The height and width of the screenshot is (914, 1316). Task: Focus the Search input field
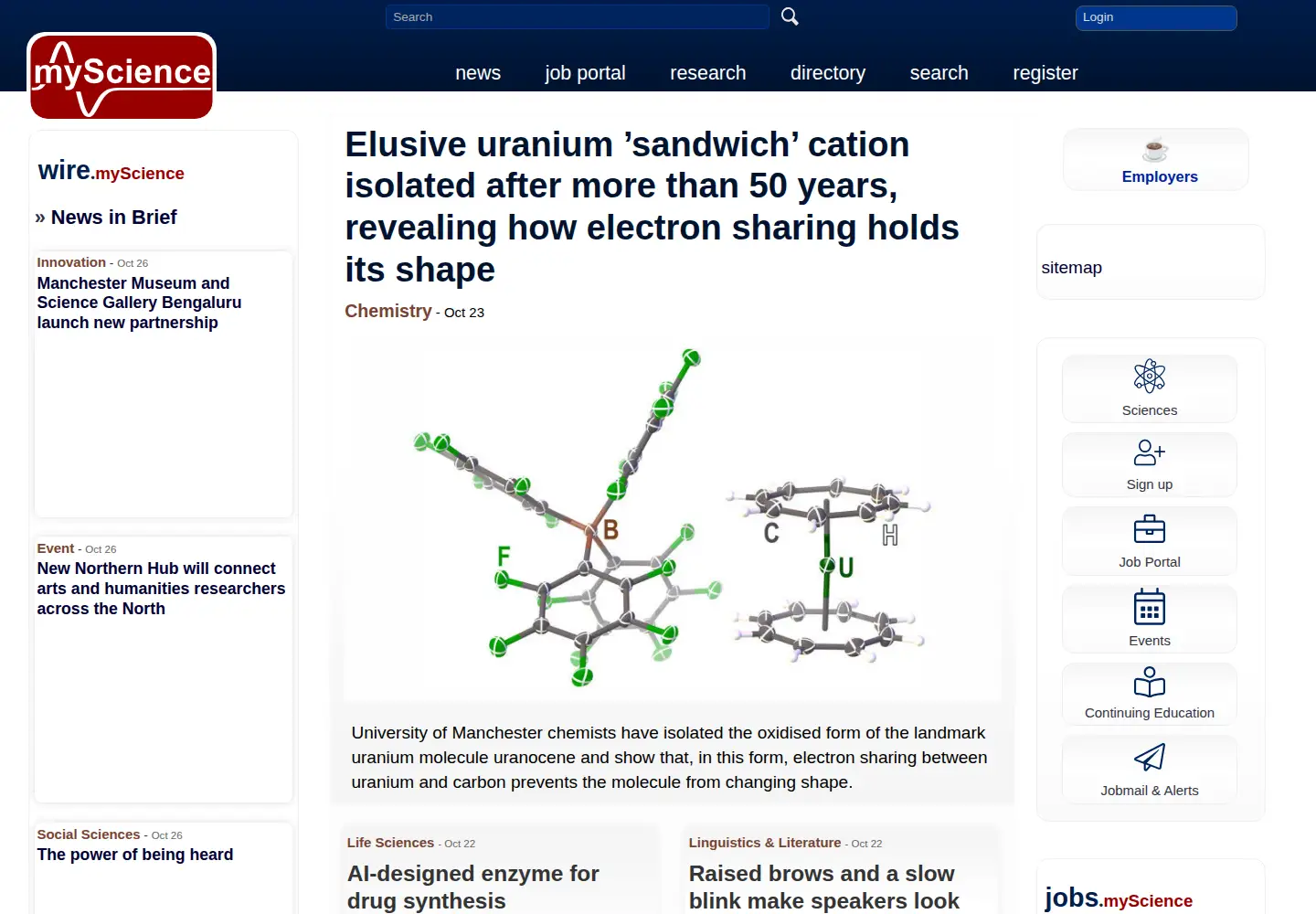[x=578, y=17]
